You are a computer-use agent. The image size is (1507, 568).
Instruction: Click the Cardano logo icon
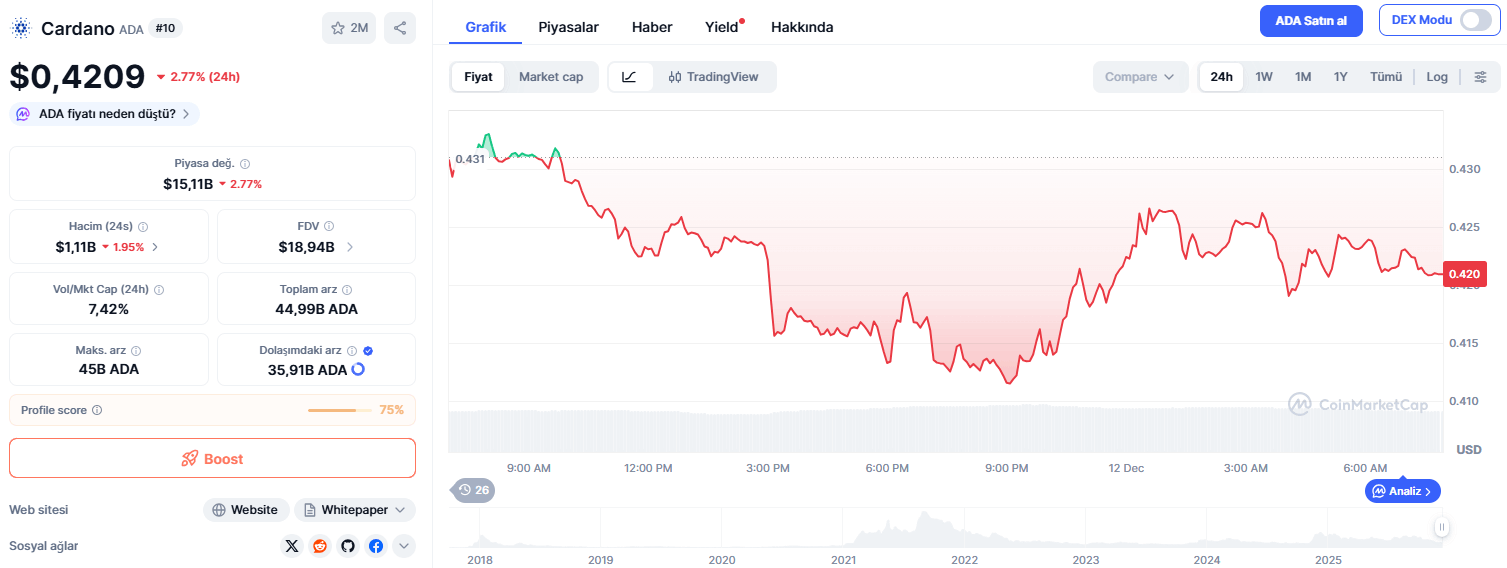pos(21,29)
